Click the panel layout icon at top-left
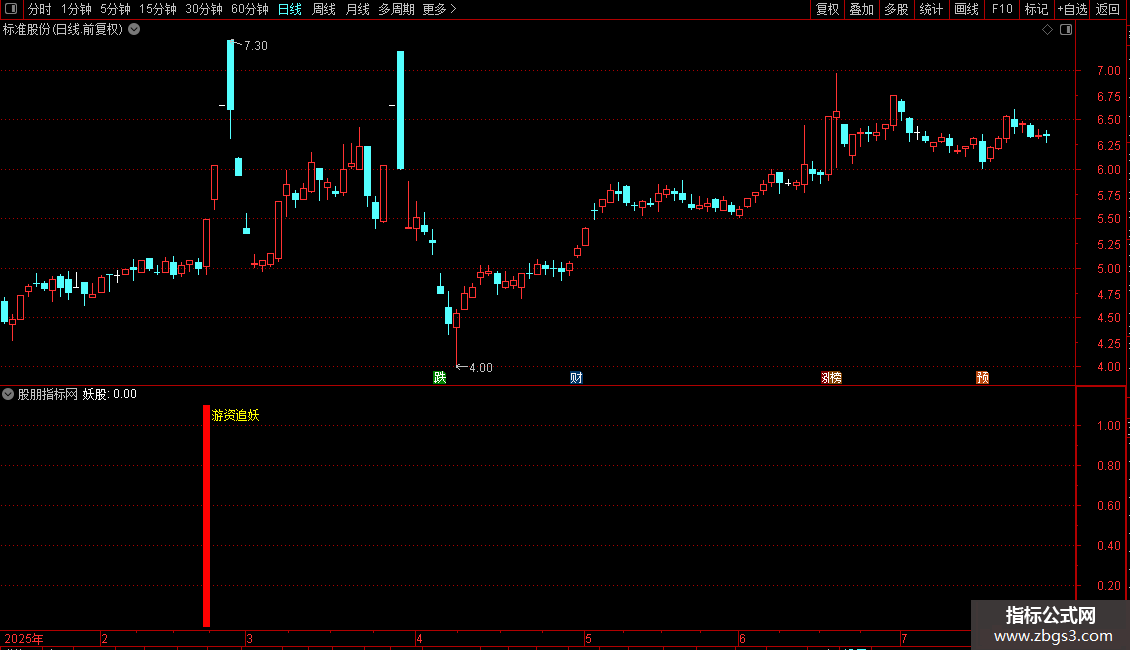Viewport: 1130px width, 650px height. (x=11, y=9)
